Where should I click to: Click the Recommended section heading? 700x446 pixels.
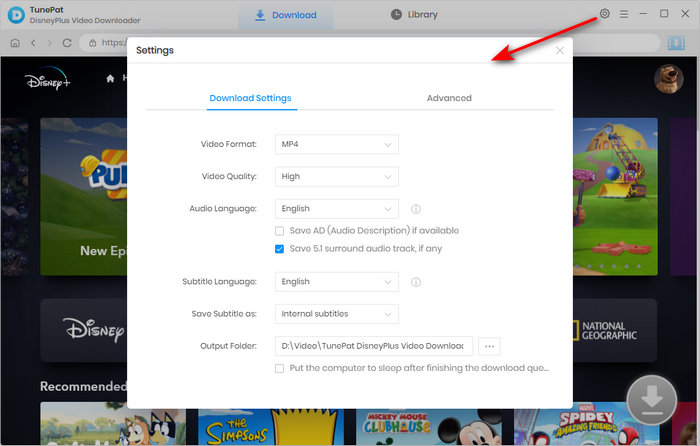[83, 386]
